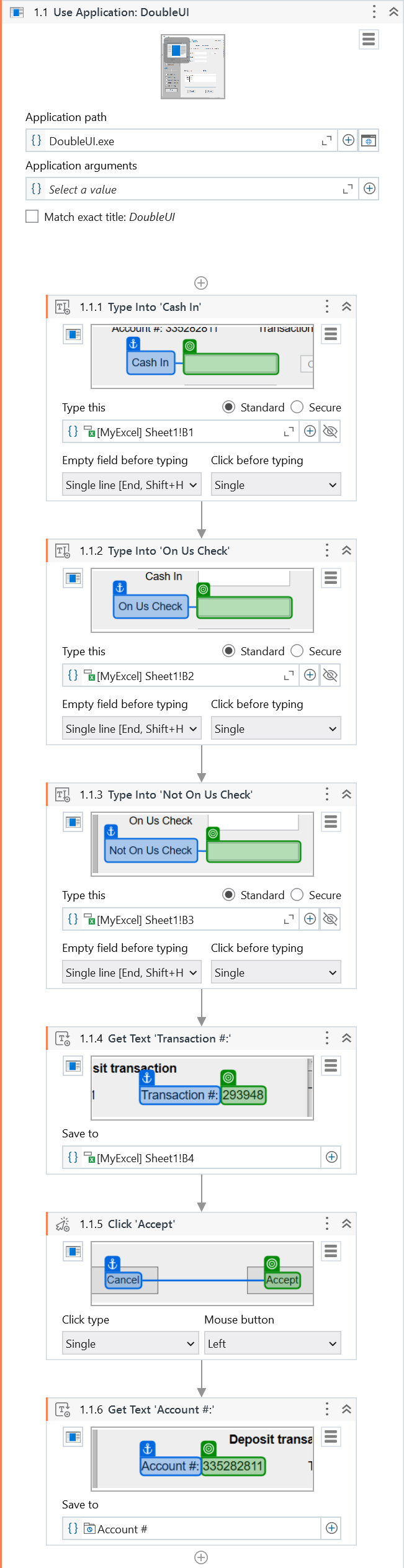This screenshot has height=1568, width=404.
Task: Open Empty field before typing dropdown in 'Cash In'
Action: pos(130,485)
